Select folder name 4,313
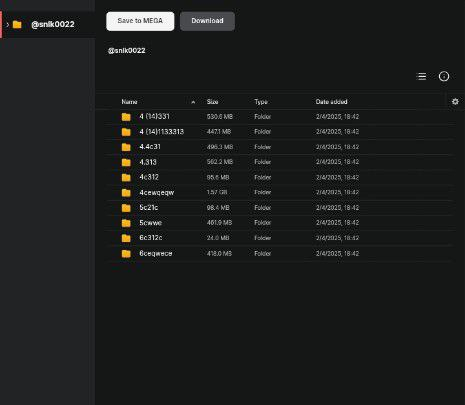465x405 pixels. (x=148, y=162)
